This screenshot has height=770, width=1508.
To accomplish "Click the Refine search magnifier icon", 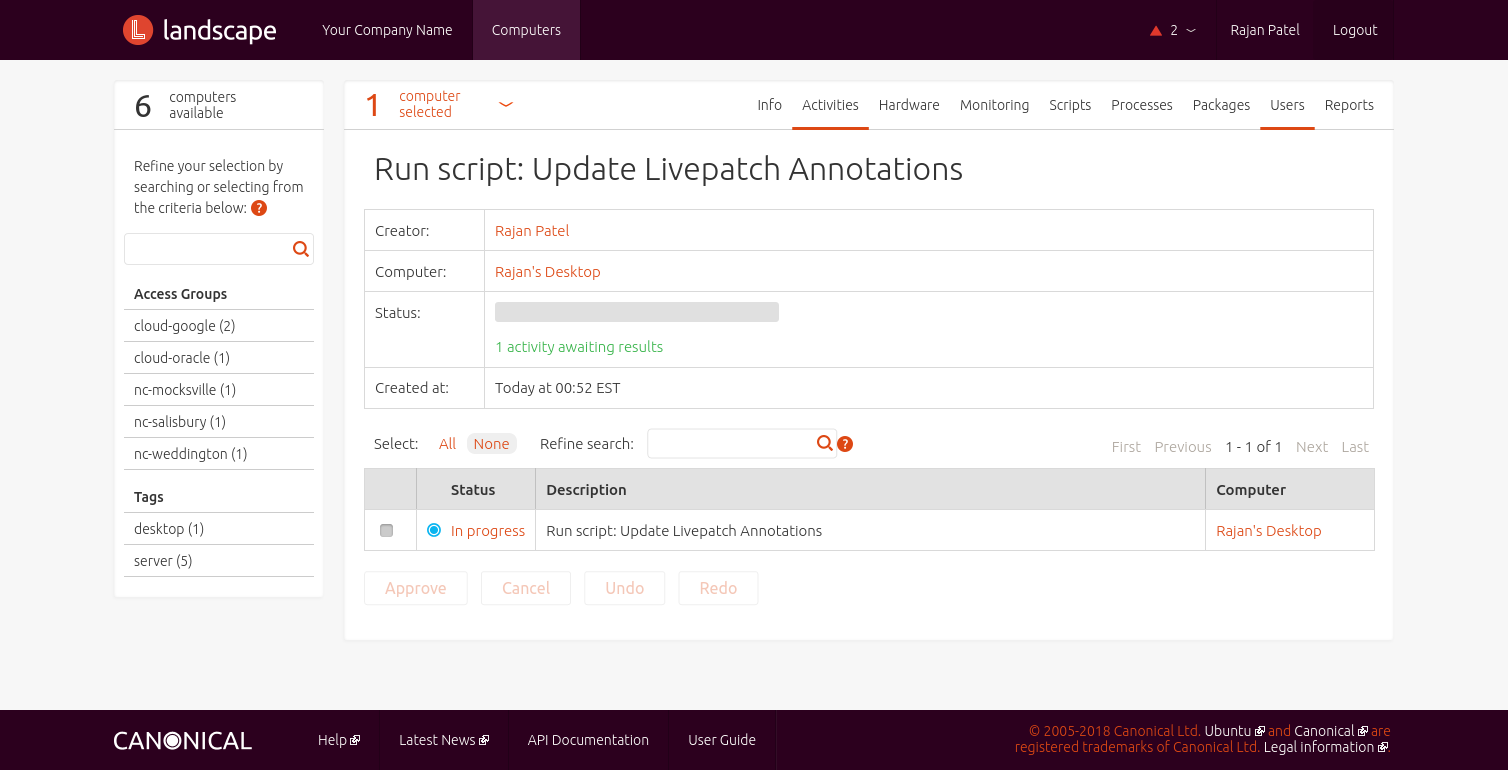I will pyautogui.click(x=825, y=443).
